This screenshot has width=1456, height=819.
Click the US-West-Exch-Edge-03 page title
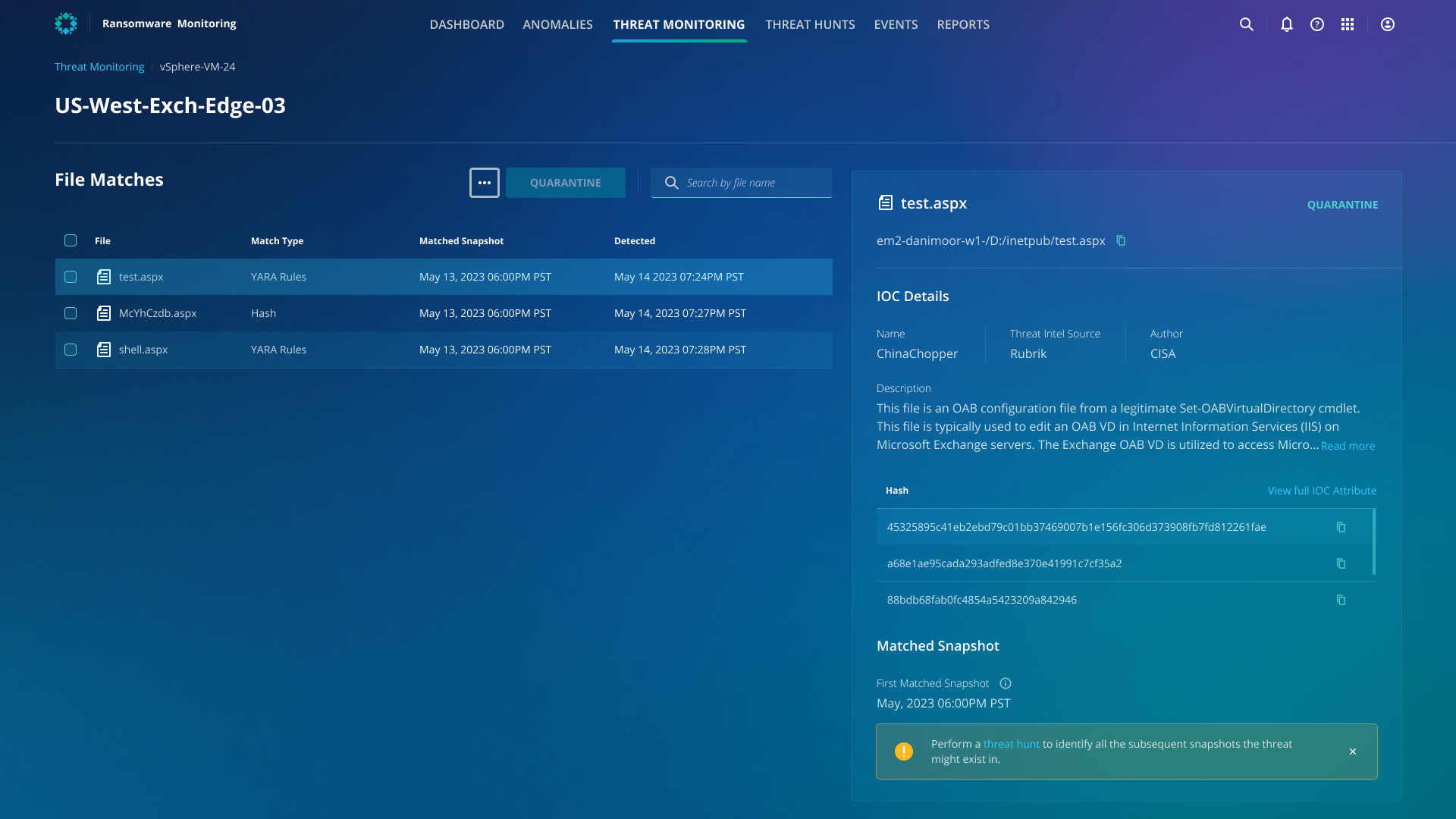(x=170, y=105)
